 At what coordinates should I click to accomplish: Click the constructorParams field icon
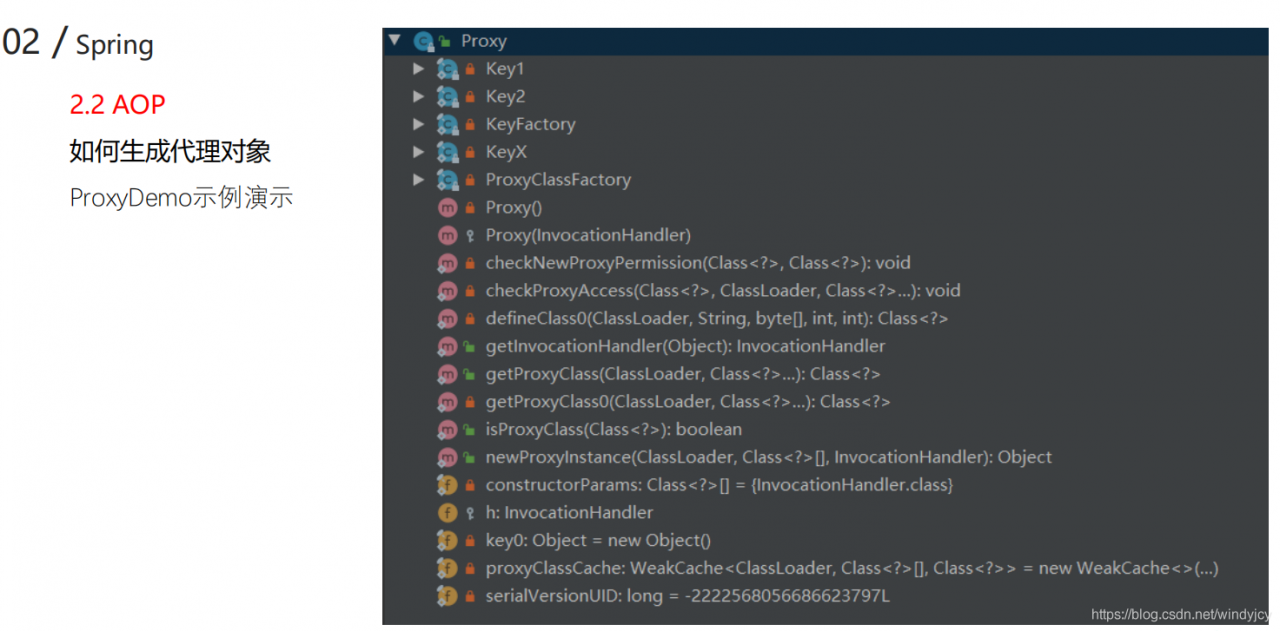[447, 485]
